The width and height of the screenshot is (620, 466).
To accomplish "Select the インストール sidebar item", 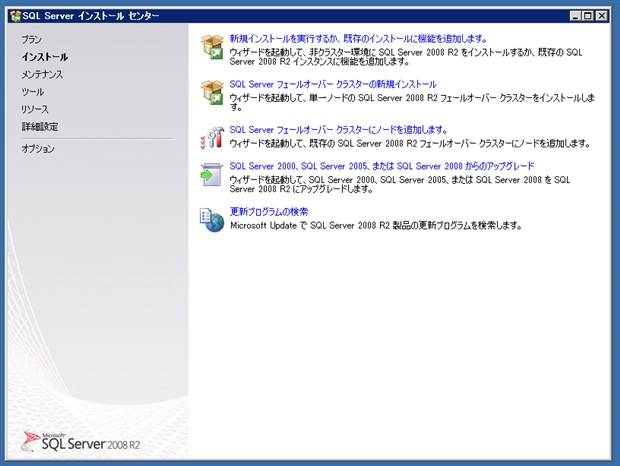I will click(x=45, y=57).
